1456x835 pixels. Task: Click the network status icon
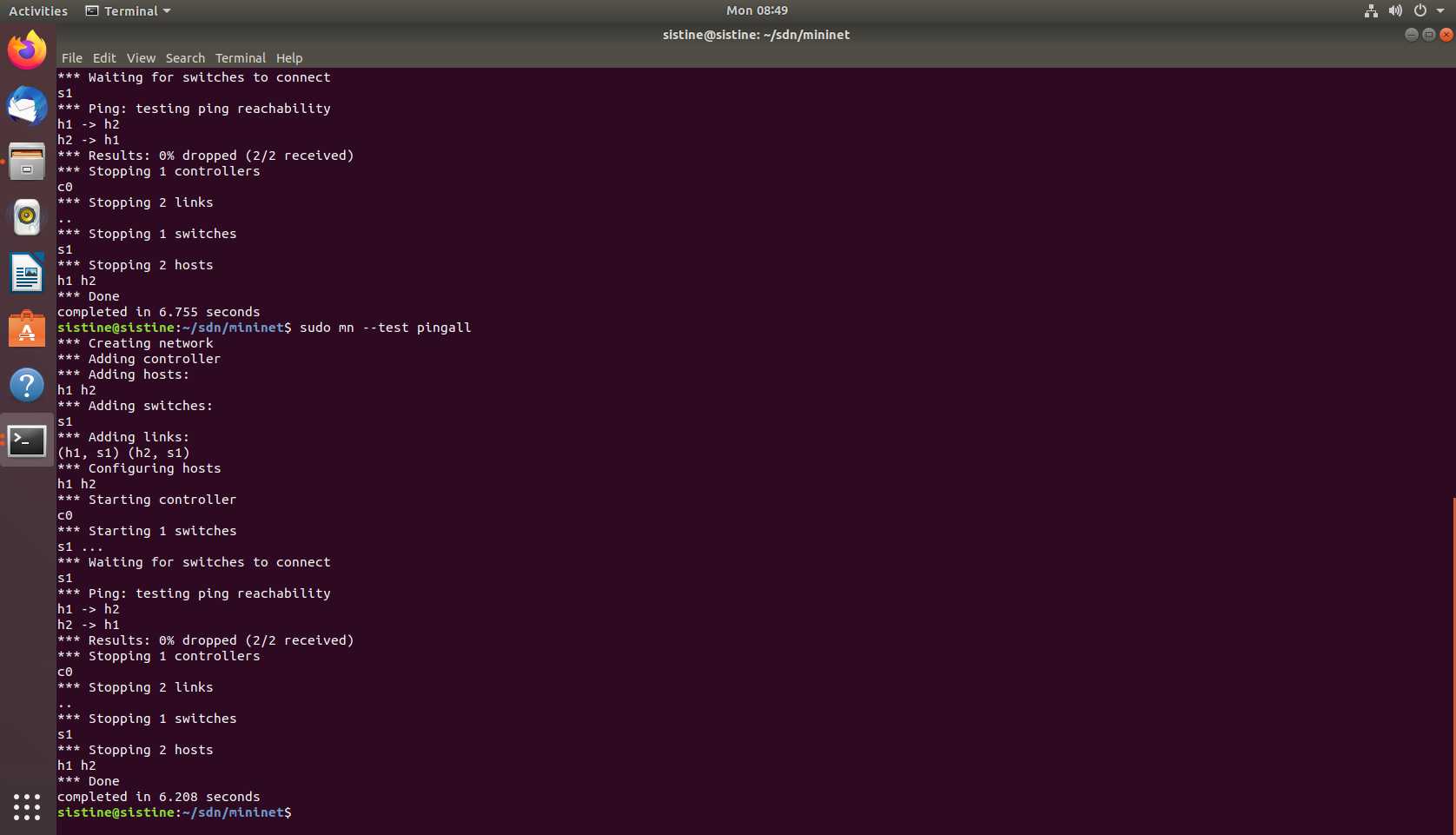coord(1371,10)
